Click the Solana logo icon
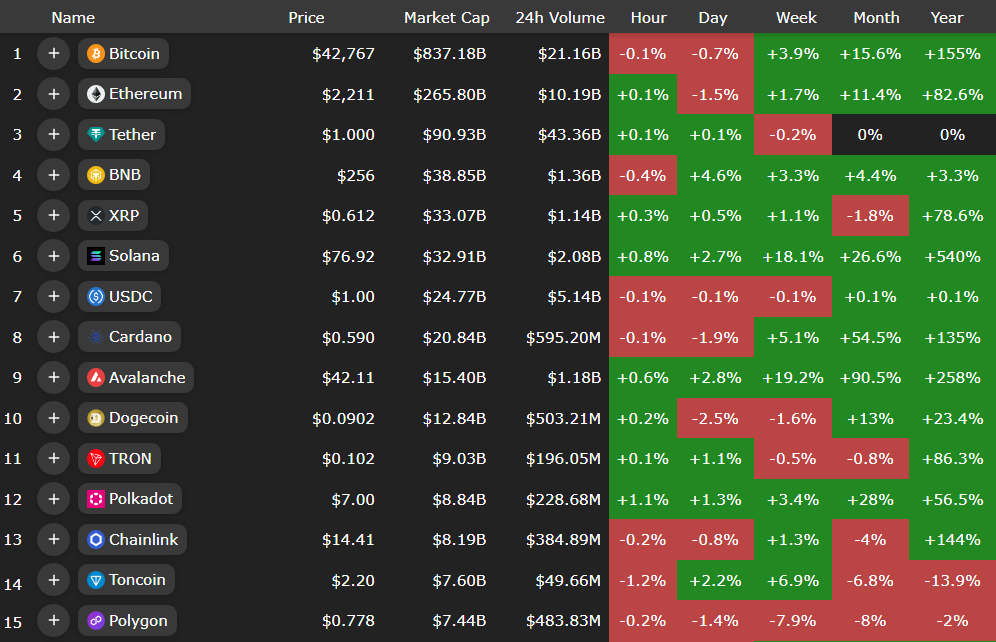 96,256
